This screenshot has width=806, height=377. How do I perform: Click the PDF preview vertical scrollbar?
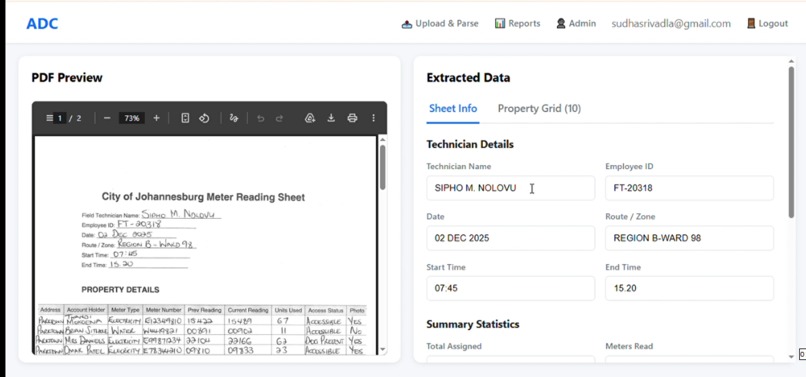pyautogui.click(x=382, y=167)
